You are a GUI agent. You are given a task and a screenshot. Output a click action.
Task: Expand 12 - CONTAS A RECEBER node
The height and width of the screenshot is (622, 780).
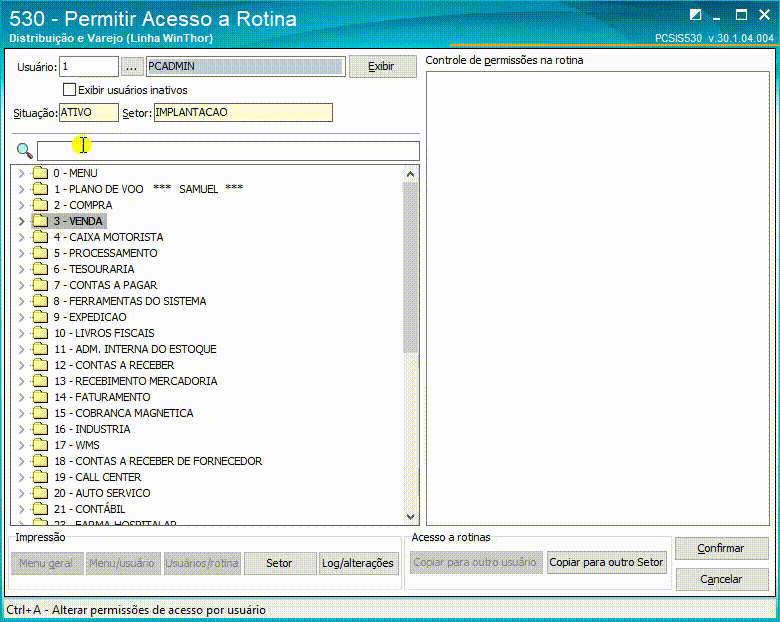[x=21, y=365]
